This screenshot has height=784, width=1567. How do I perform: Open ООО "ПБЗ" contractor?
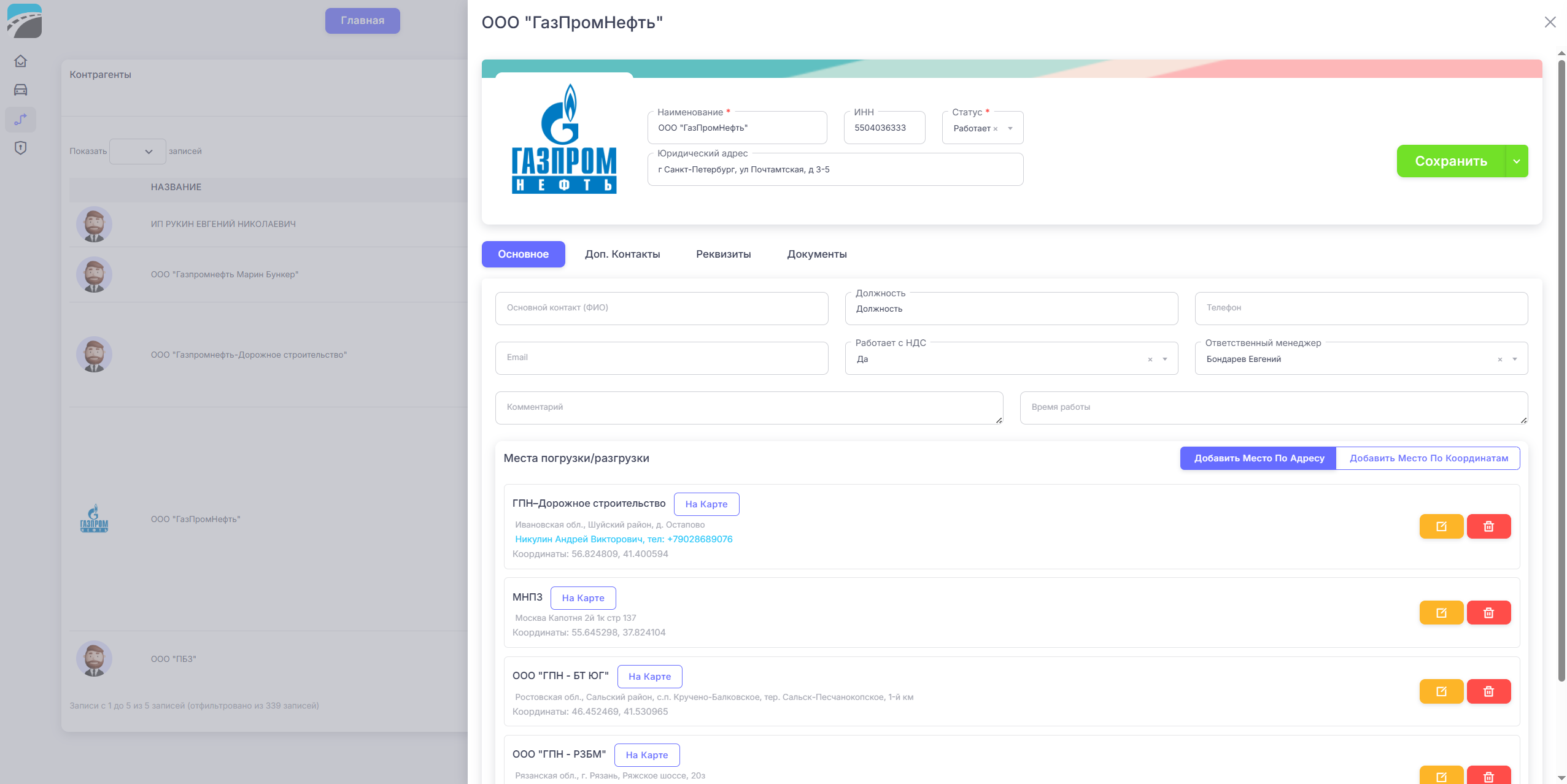click(174, 659)
